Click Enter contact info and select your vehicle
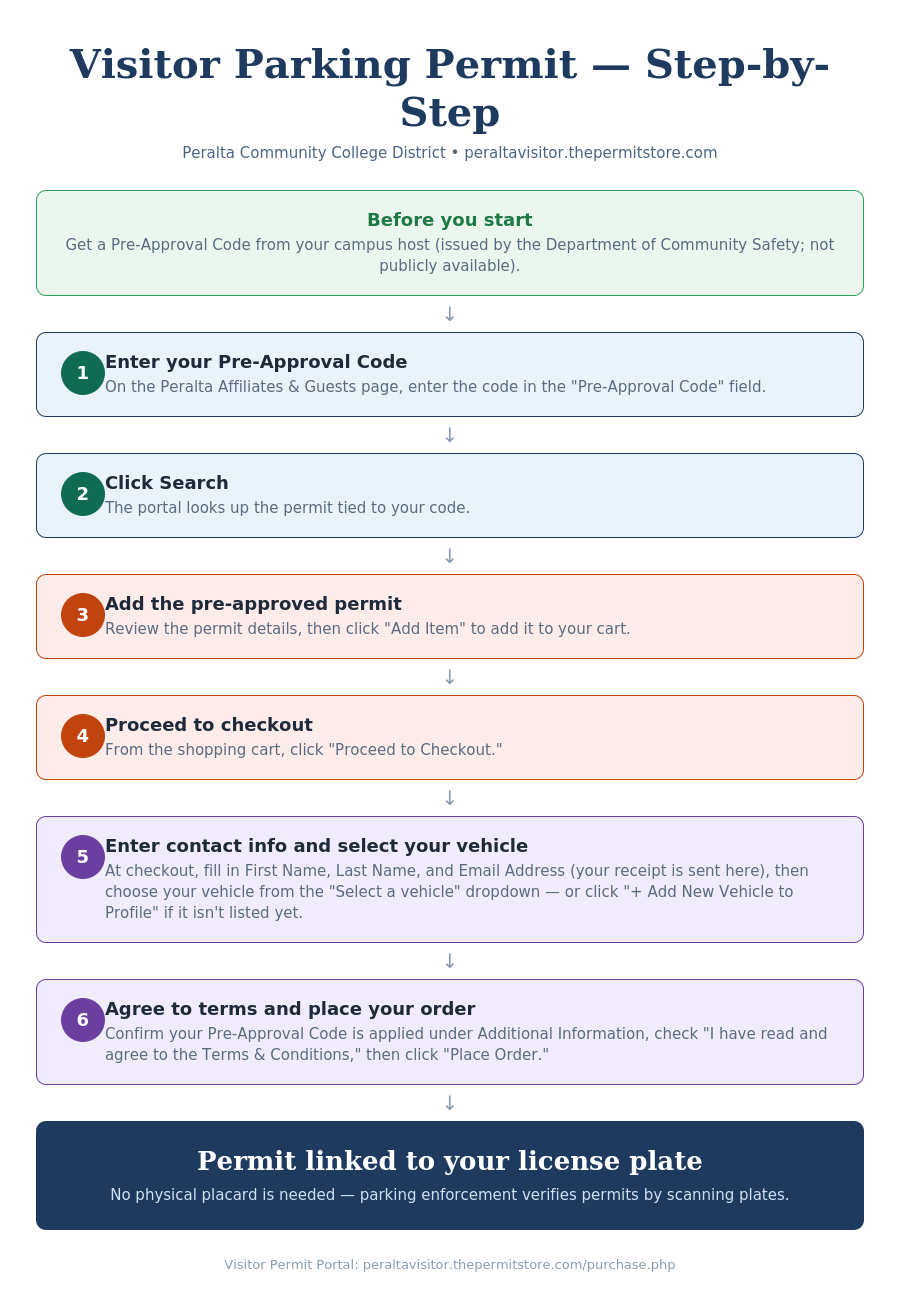900x1313 pixels. pos(316,846)
